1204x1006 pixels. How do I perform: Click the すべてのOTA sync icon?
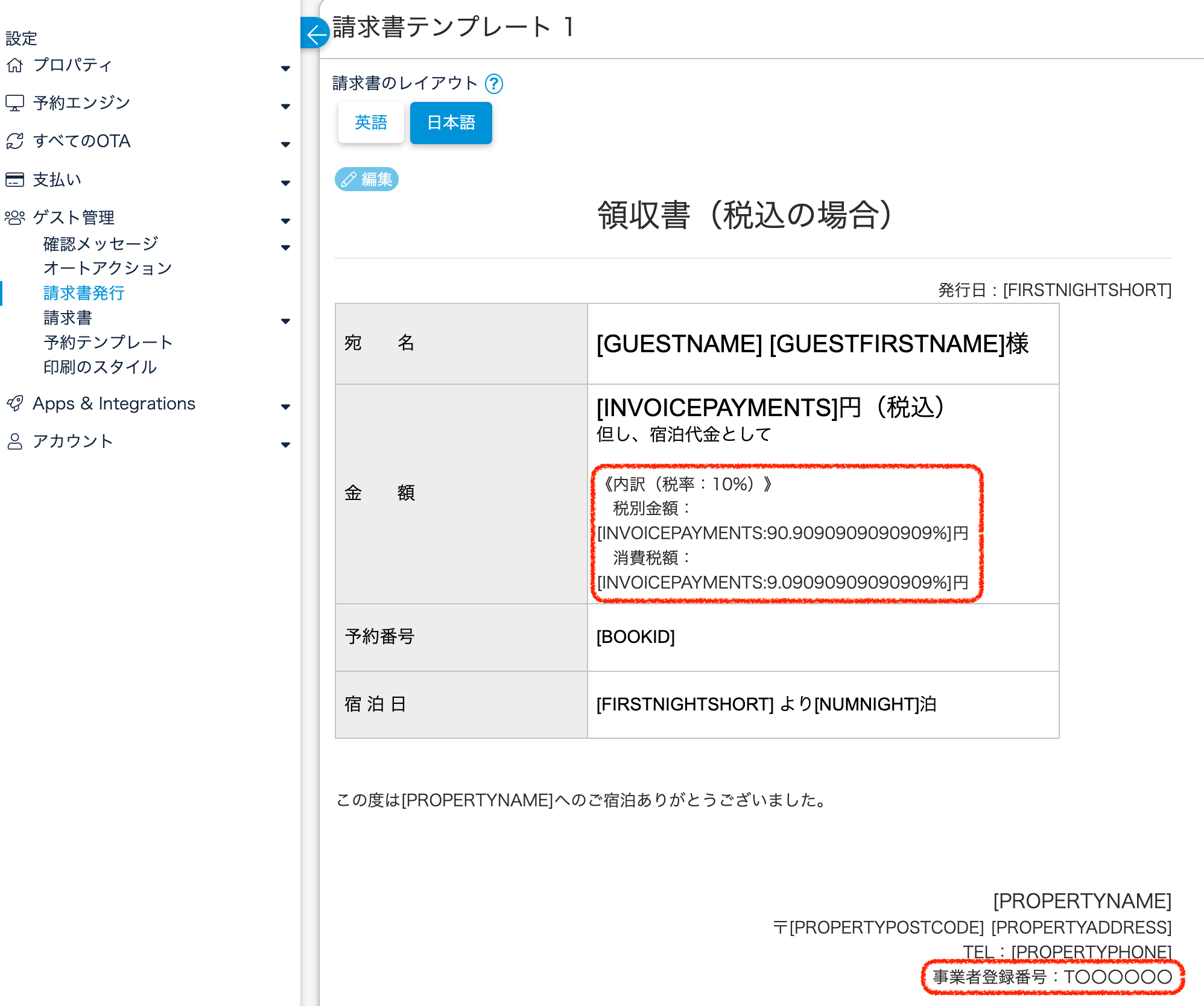point(14,141)
